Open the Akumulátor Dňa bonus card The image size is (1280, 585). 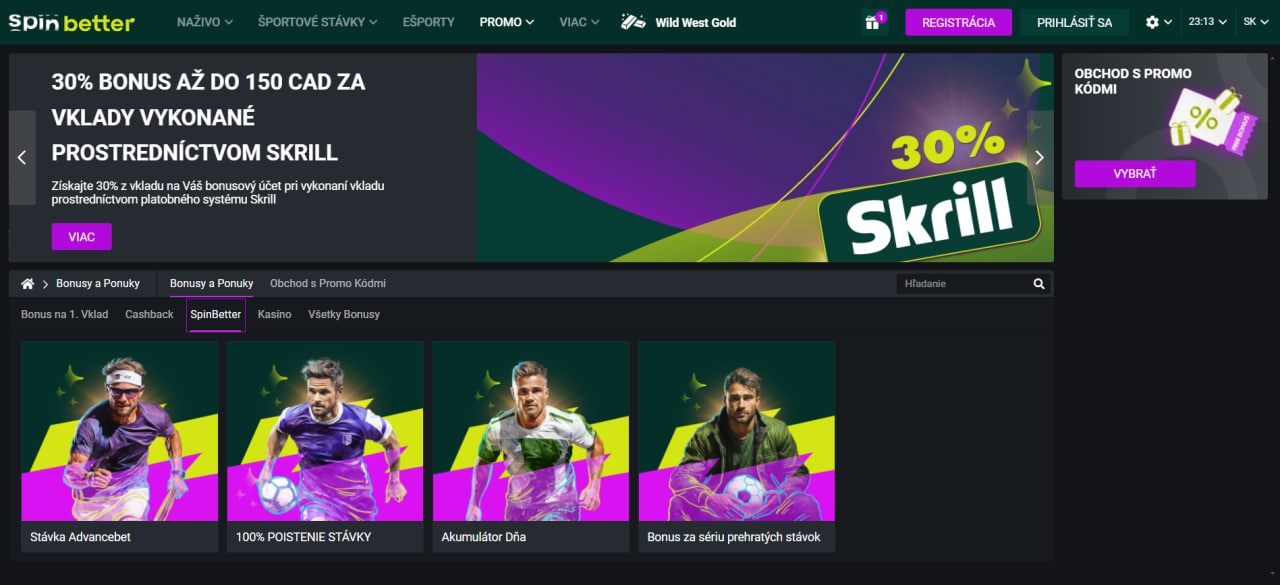(531, 447)
